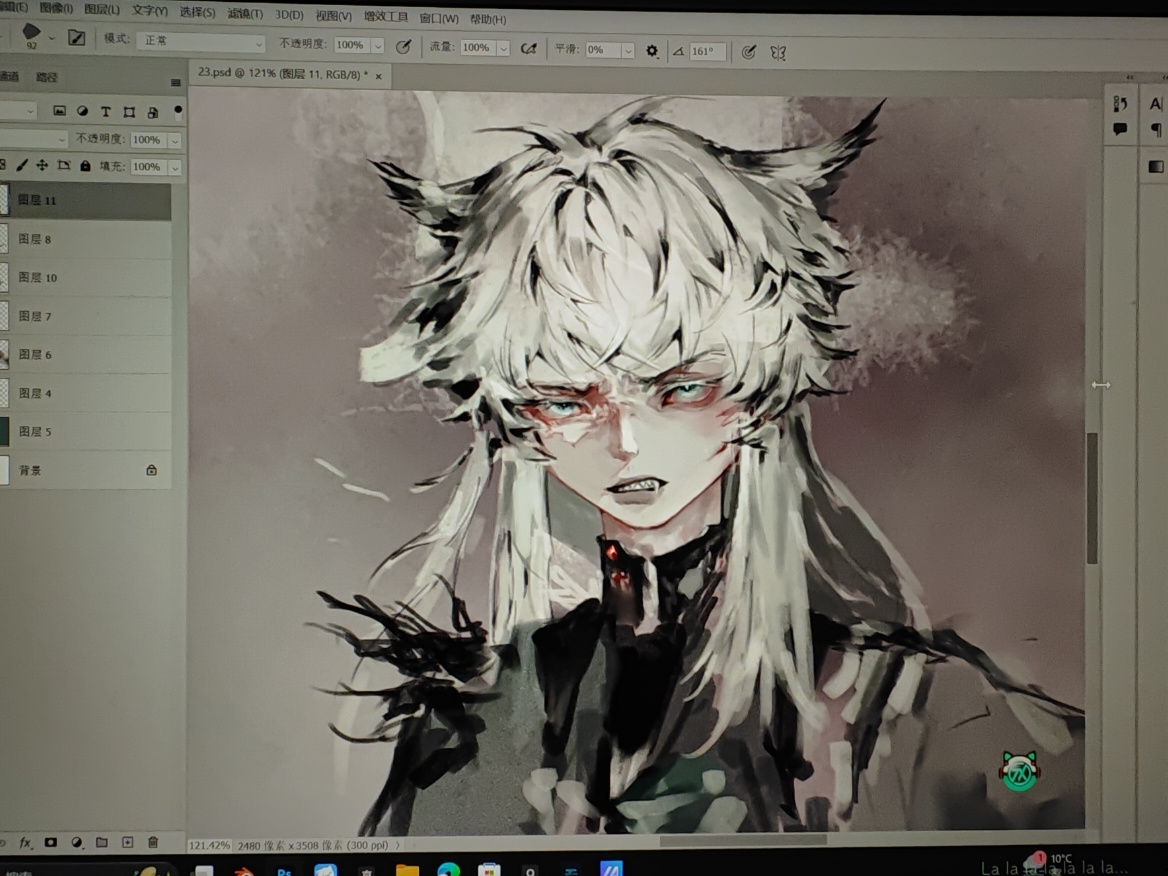Enable pressure for opacity icon
The image size is (1168, 876).
point(403,47)
